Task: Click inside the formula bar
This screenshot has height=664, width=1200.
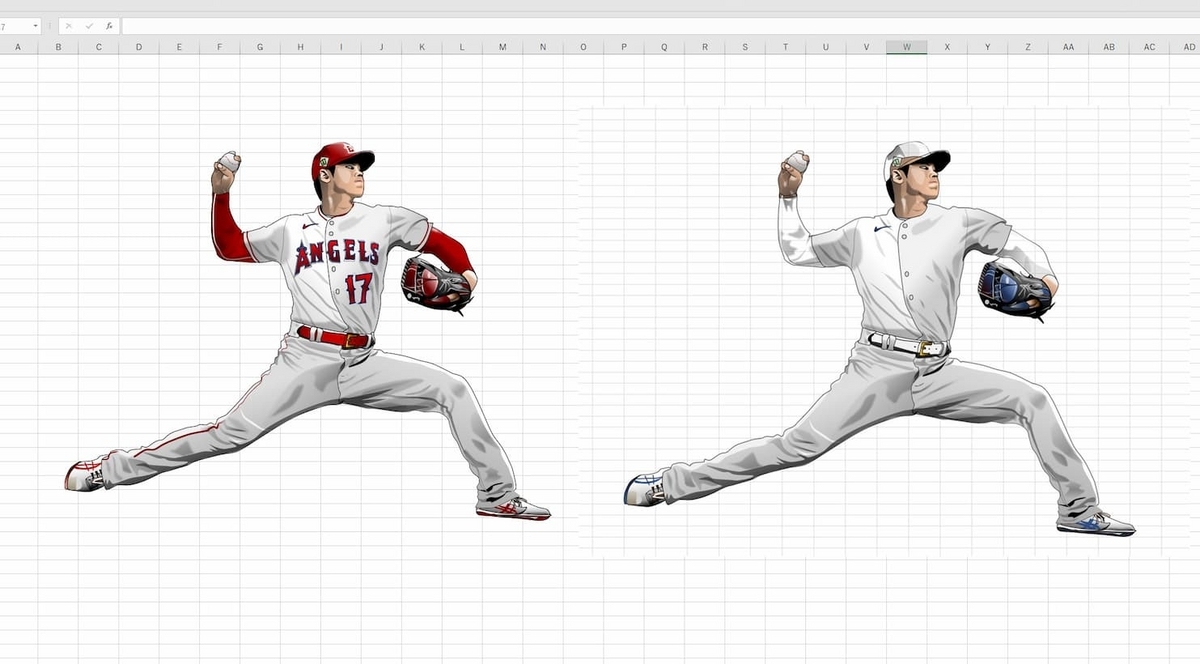Action: tap(300, 26)
